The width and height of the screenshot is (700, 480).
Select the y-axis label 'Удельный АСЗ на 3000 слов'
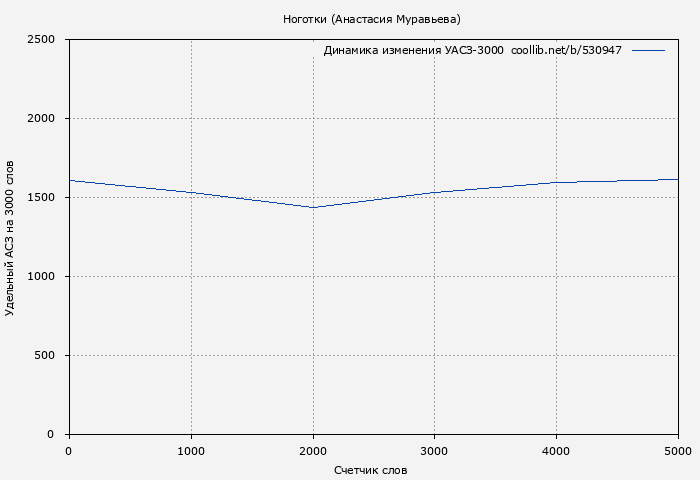pos(10,237)
